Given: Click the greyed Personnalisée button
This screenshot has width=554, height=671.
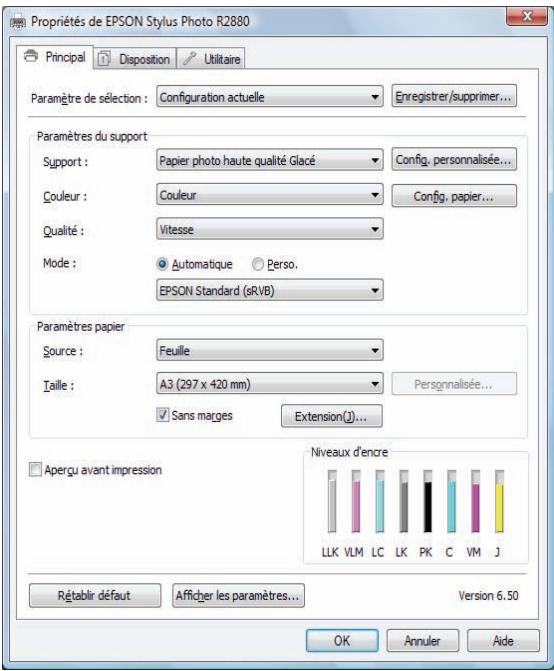Looking at the screenshot, I should pos(454,384).
